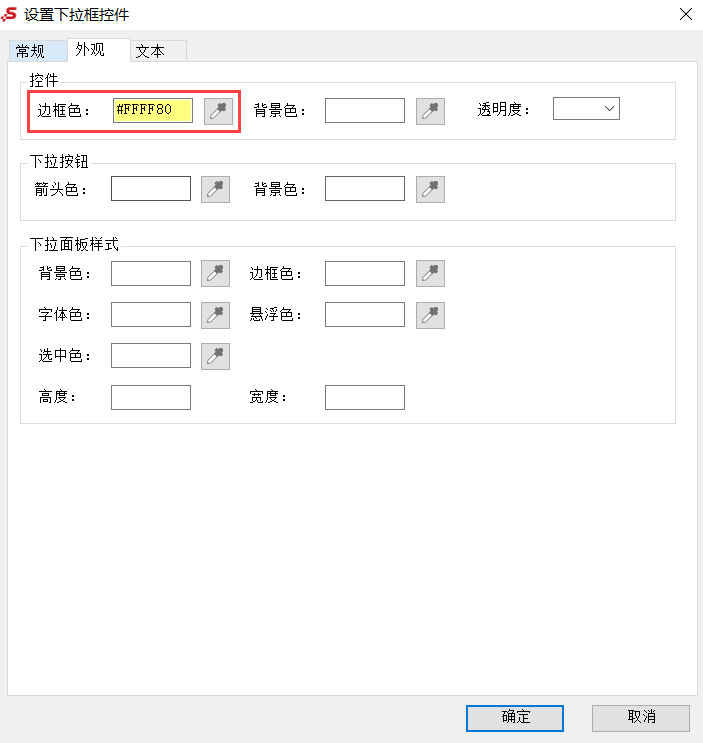Image resolution: width=703 pixels, height=743 pixels.
Task: Switch to the 文本 tab
Action: [x=158, y=51]
